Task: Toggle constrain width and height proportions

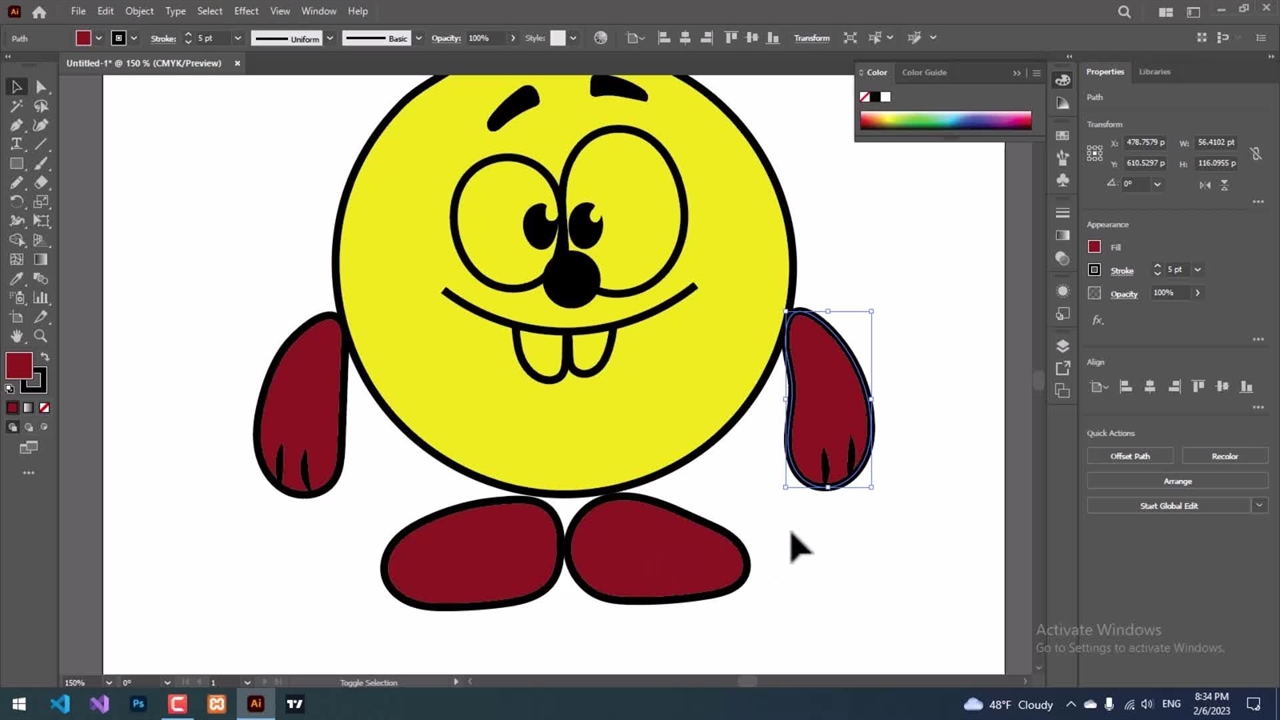Action: pos(1256,153)
